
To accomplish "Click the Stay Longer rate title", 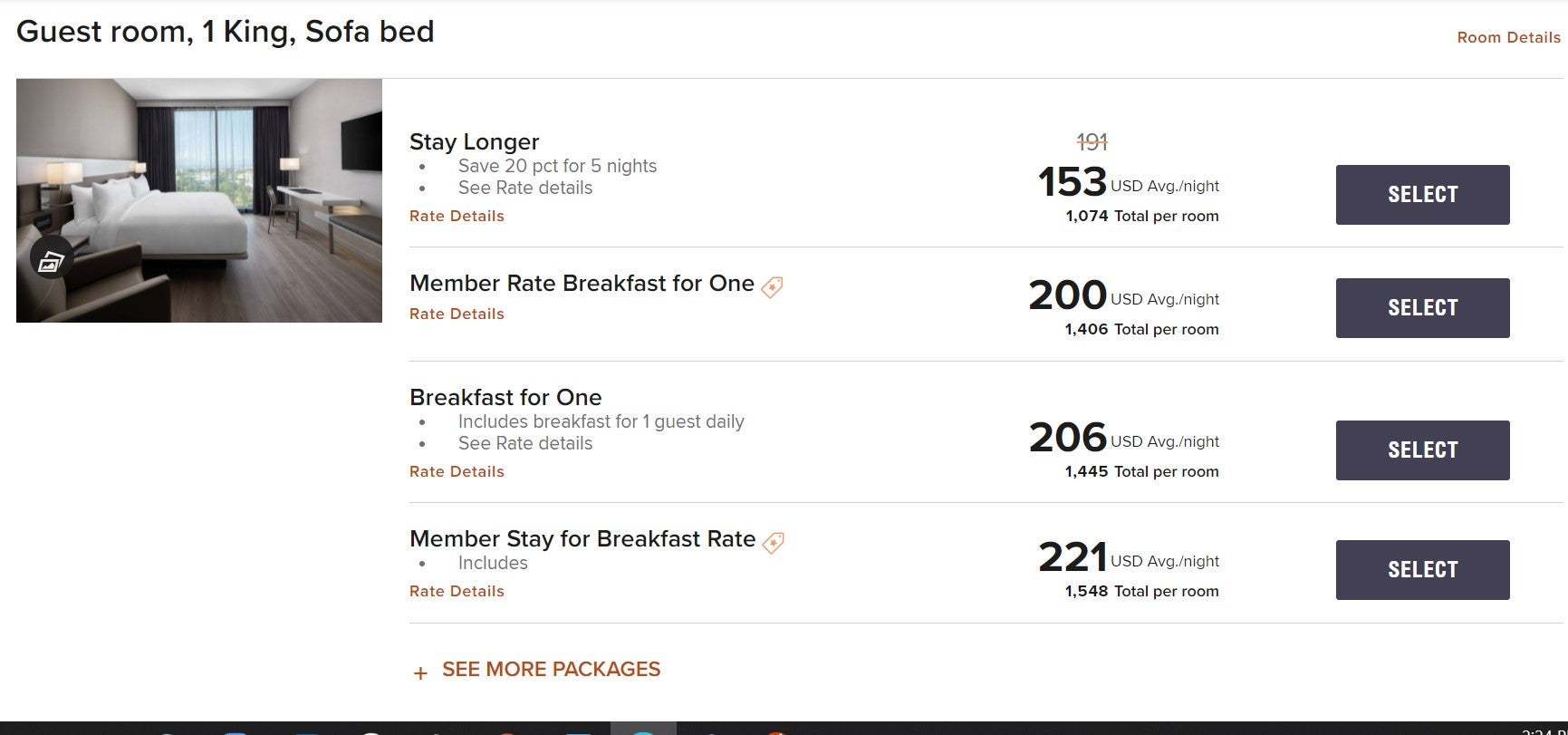I will [474, 141].
